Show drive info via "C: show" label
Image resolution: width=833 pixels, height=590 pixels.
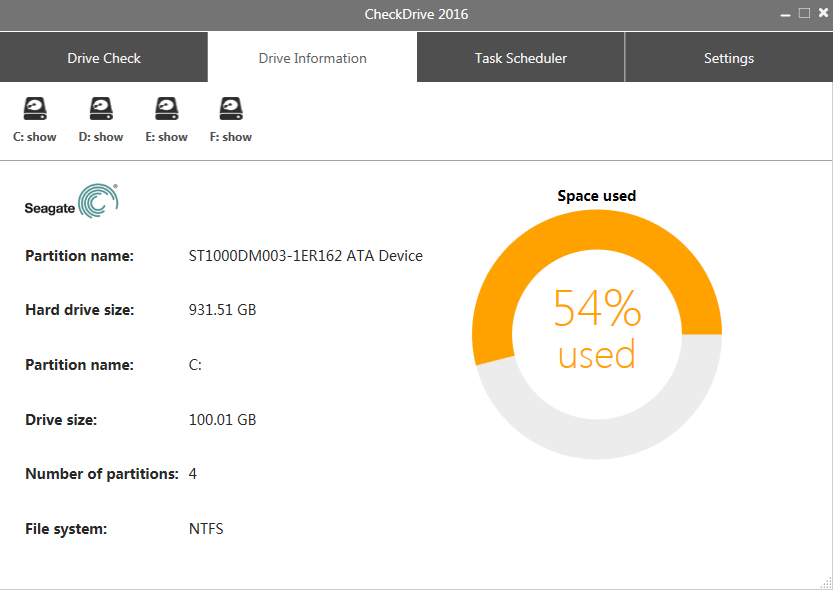pyautogui.click(x=35, y=137)
